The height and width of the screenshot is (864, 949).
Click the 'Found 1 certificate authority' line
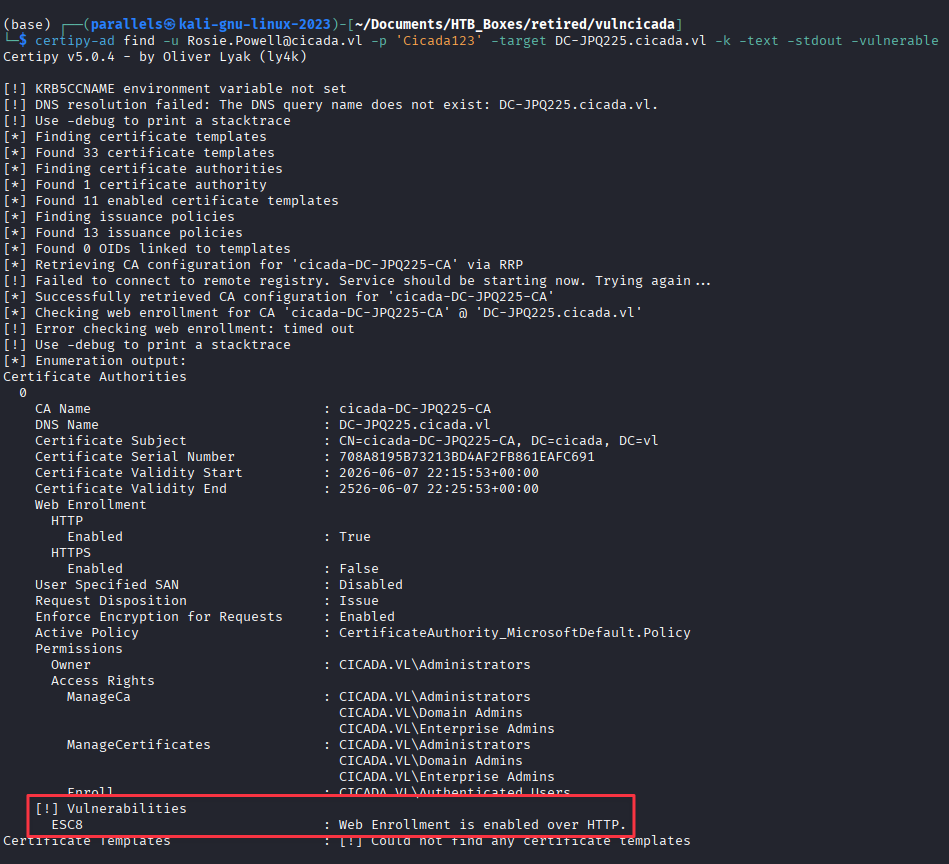click(135, 185)
